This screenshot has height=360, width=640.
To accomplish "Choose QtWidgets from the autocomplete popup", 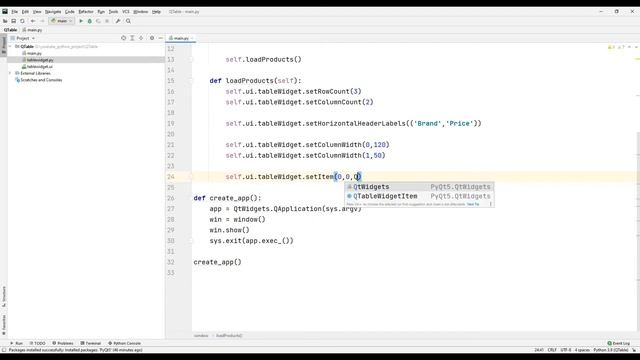I will click(x=420, y=187).
